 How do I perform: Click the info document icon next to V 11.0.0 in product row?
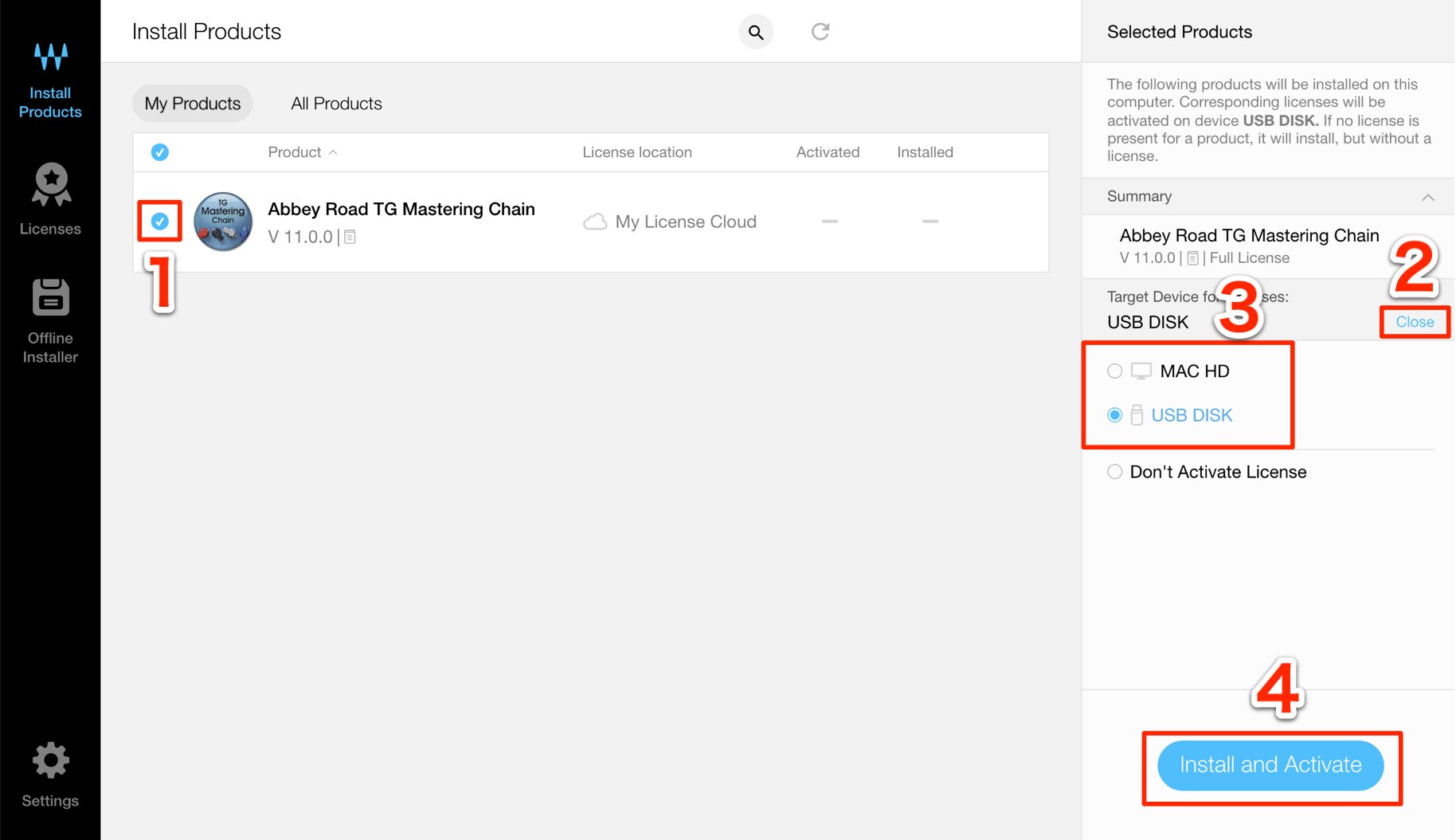(x=350, y=237)
